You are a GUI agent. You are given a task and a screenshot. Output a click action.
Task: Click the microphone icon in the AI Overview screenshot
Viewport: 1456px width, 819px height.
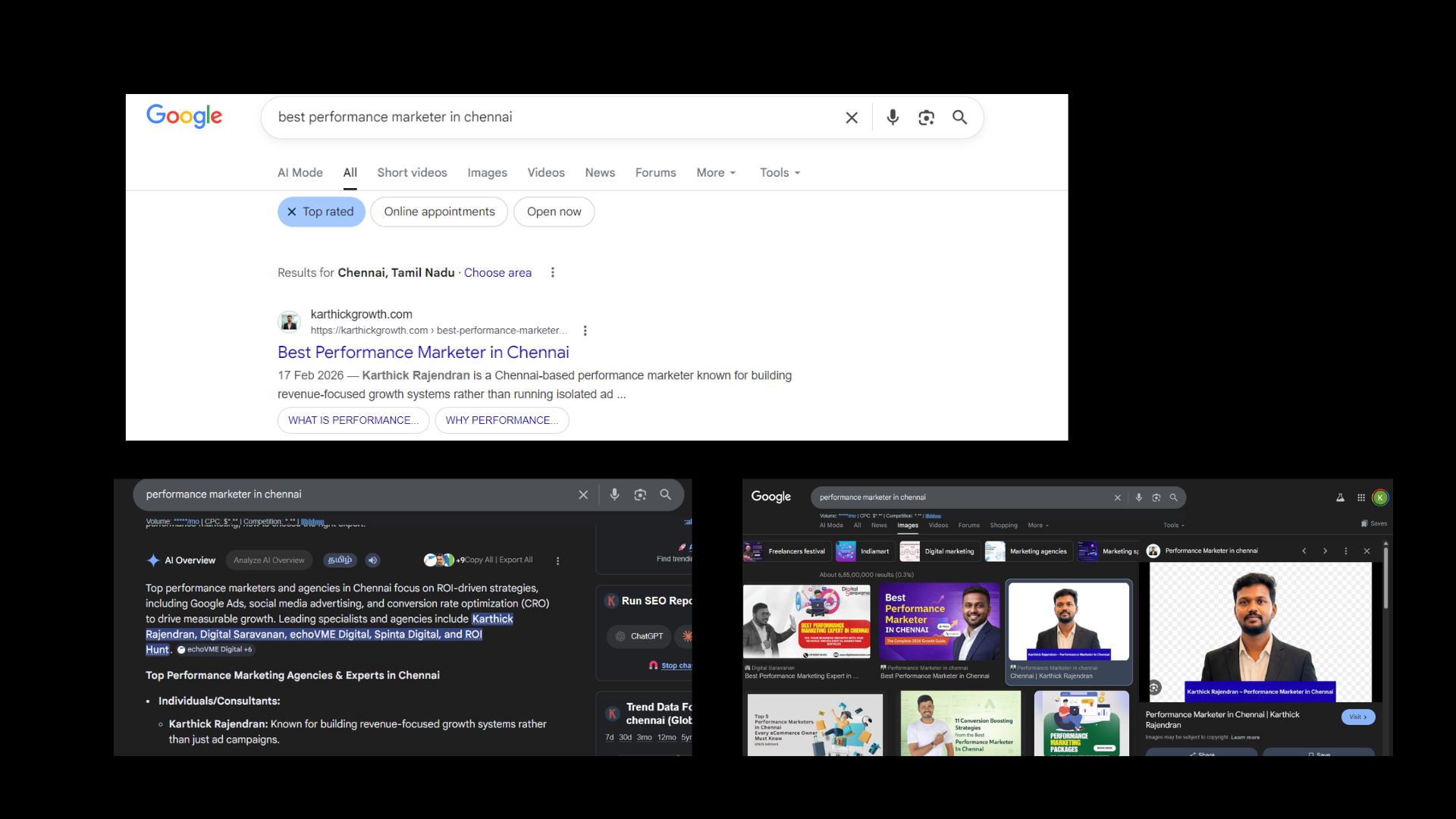point(614,494)
